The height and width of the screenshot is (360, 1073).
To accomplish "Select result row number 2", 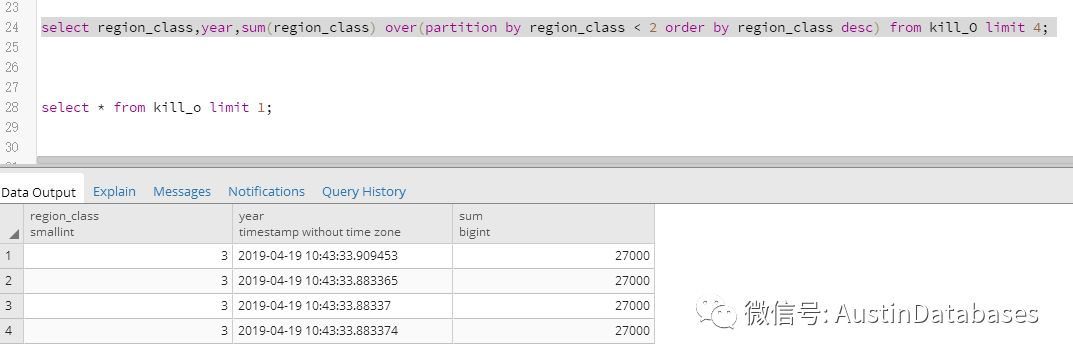I will pyautogui.click(x=12, y=281).
